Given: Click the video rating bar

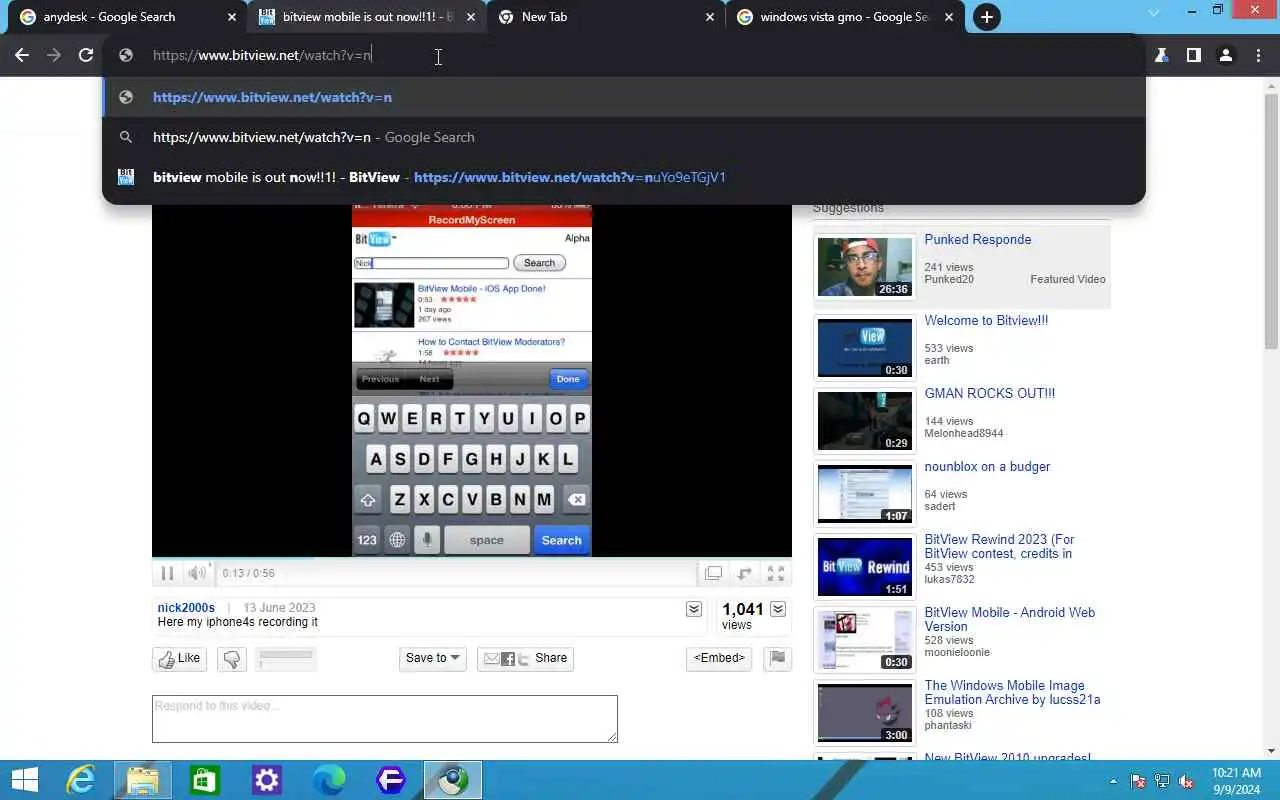Looking at the screenshot, I should (x=286, y=659).
